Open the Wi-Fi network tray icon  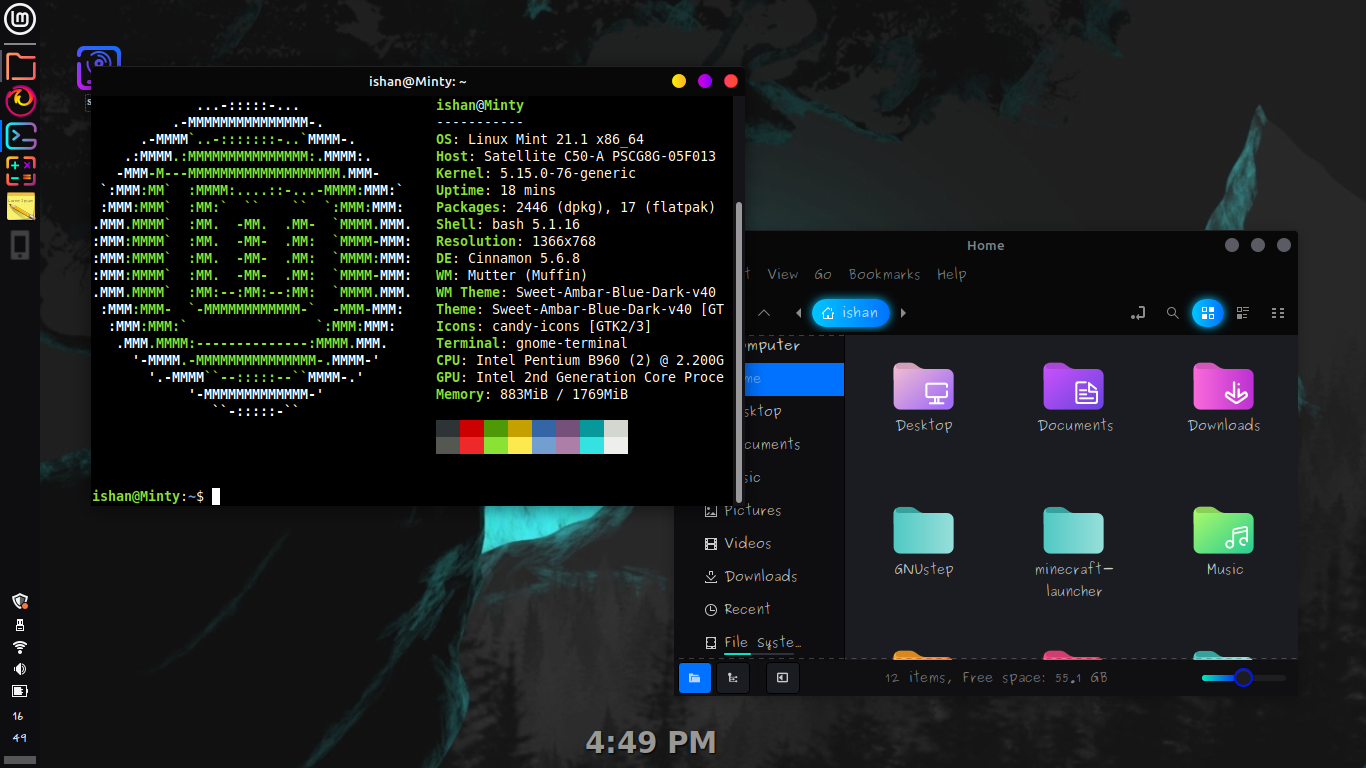click(20, 647)
